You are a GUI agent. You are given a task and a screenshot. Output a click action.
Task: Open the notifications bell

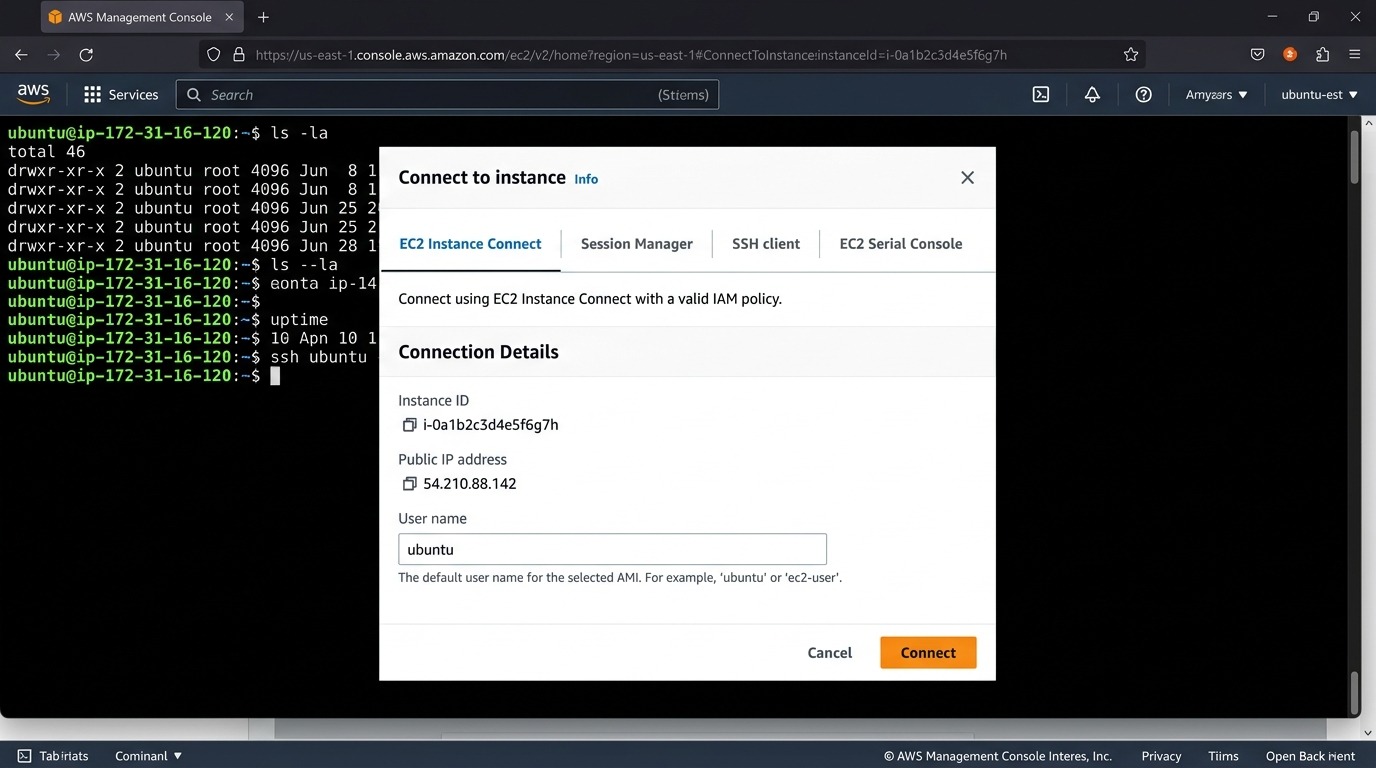(x=1092, y=94)
